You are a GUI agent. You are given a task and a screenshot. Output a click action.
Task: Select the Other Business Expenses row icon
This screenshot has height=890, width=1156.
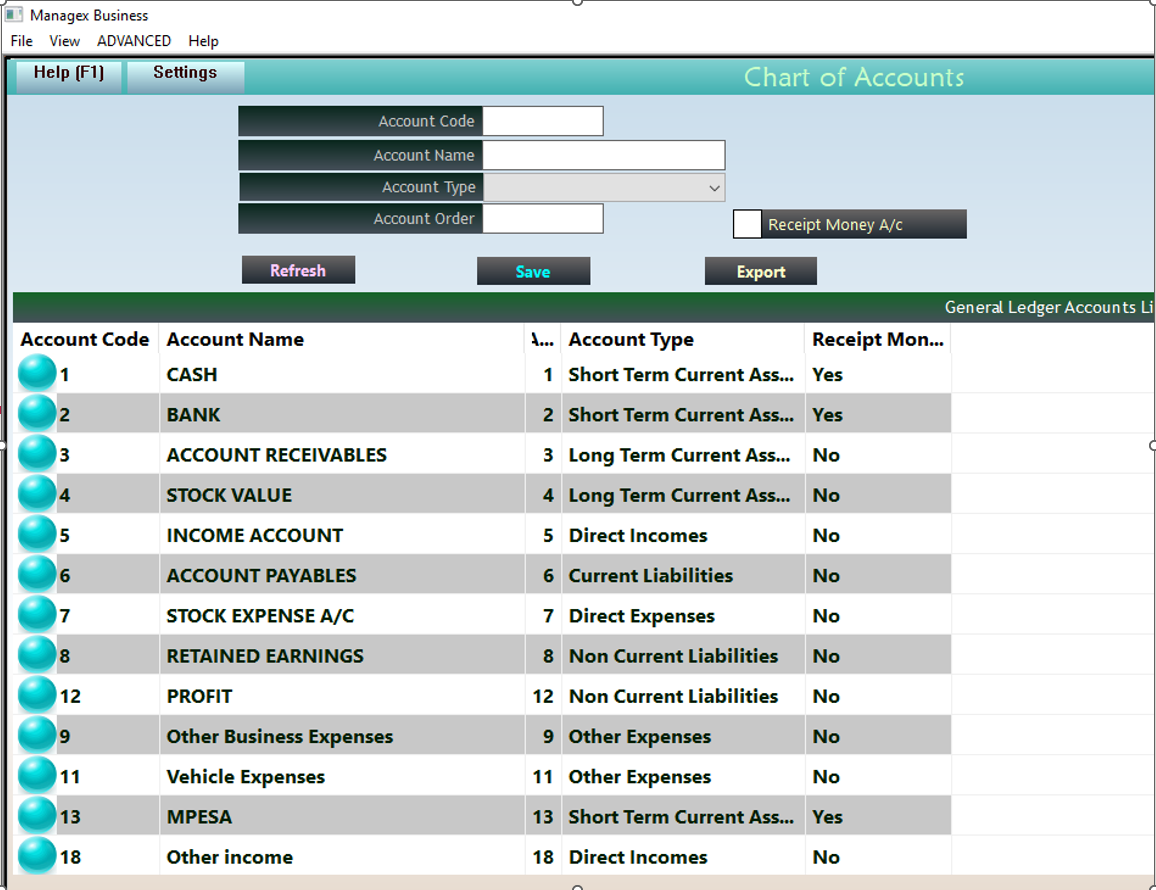coord(36,735)
